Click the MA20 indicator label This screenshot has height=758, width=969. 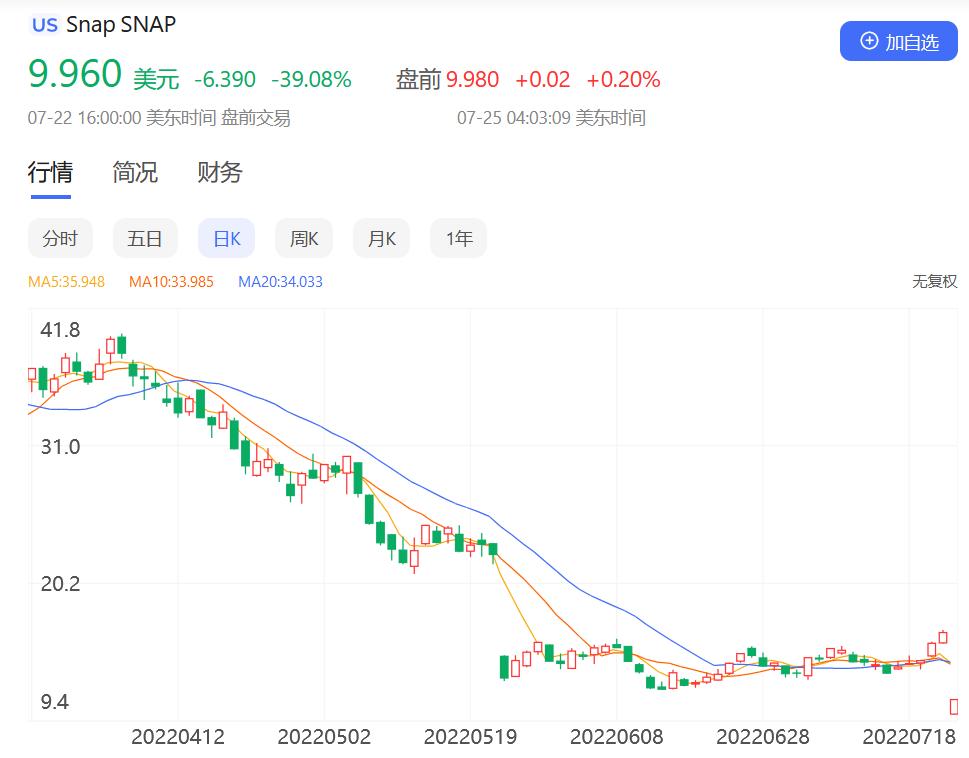point(281,282)
